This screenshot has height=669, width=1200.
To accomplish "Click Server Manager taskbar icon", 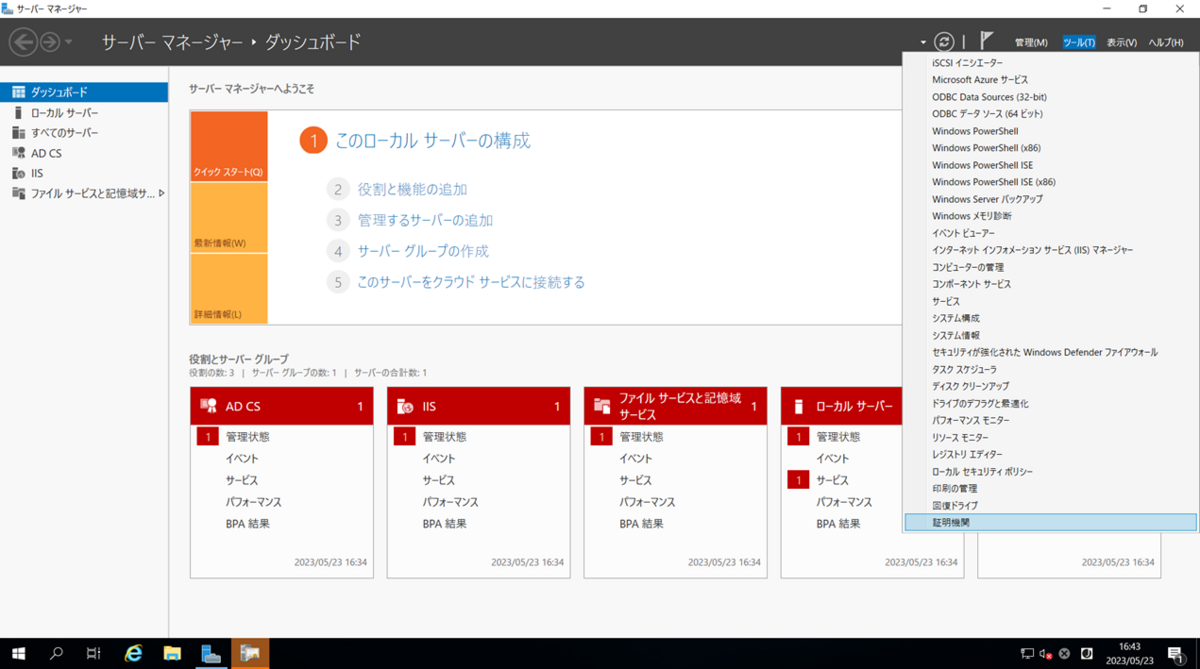I will (x=211, y=653).
